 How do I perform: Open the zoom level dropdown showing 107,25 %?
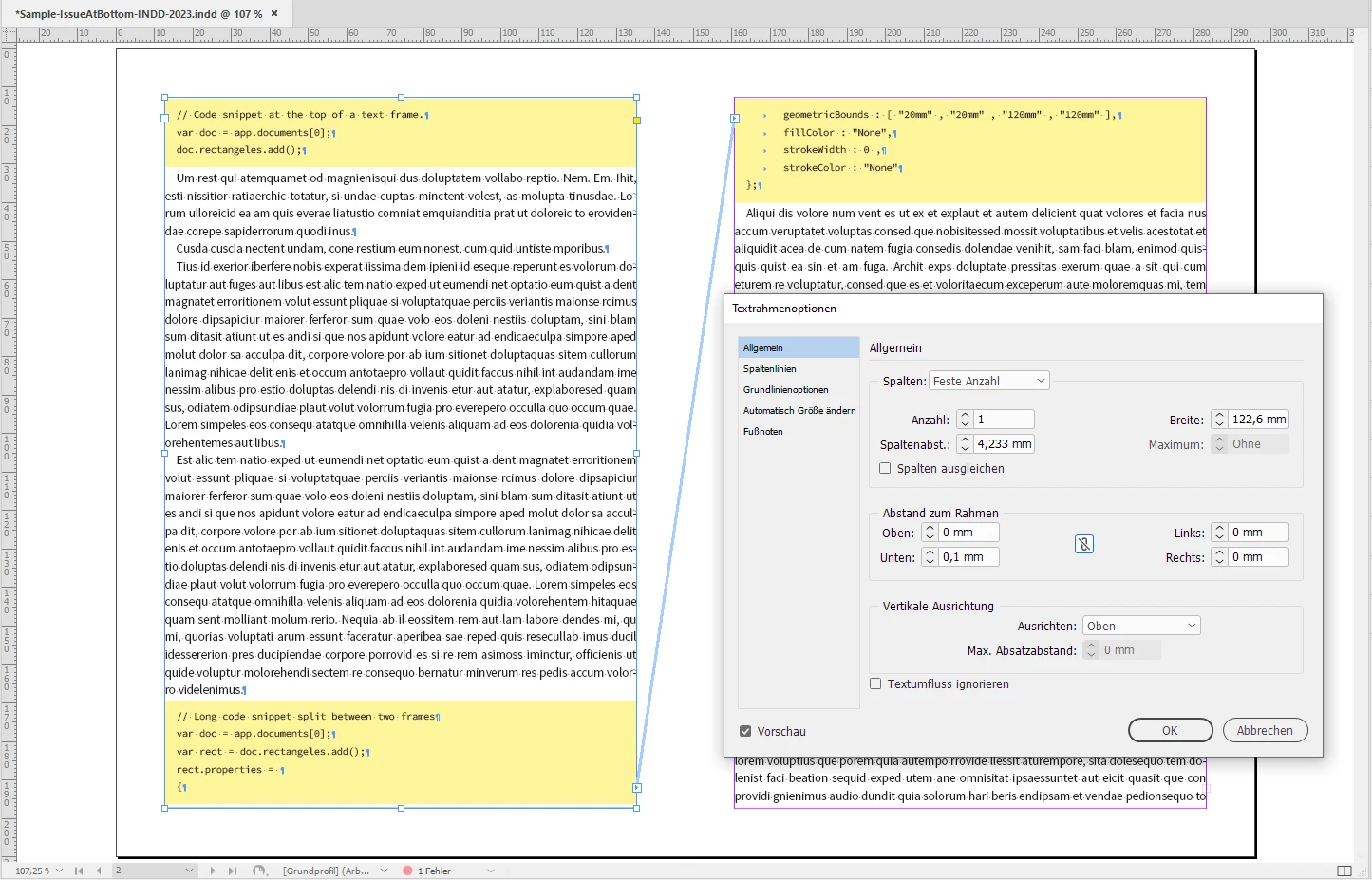pyautogui.click(x=59, y=871)
